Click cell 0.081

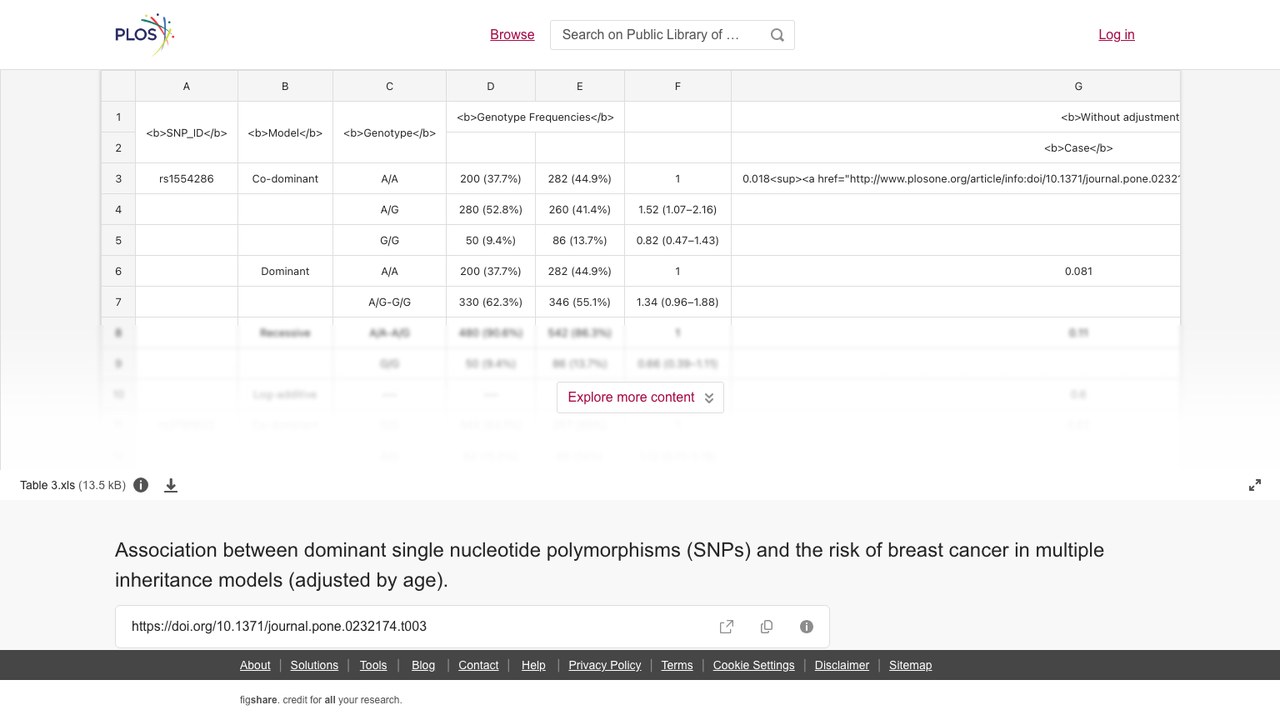point(956,271)
